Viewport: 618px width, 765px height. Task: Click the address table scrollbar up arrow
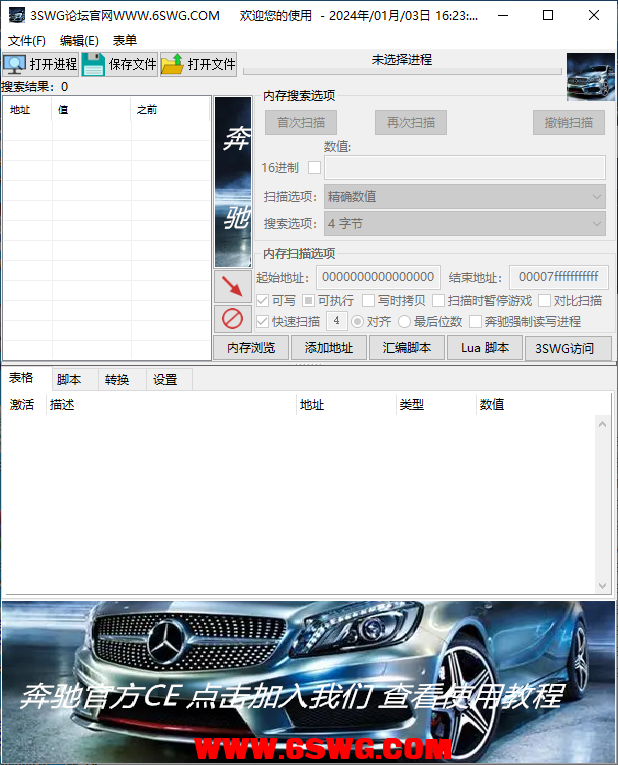(603, 424)
